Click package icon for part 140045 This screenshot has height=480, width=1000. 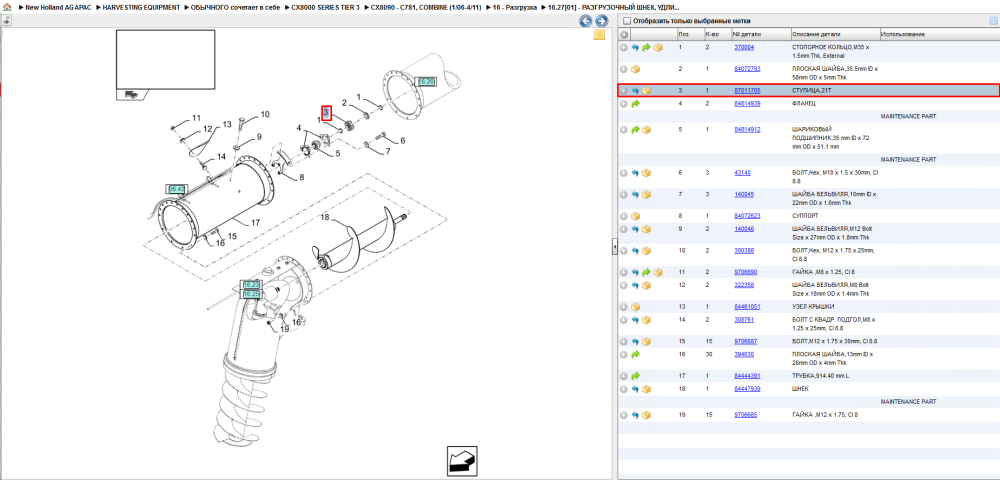[646, 194]
